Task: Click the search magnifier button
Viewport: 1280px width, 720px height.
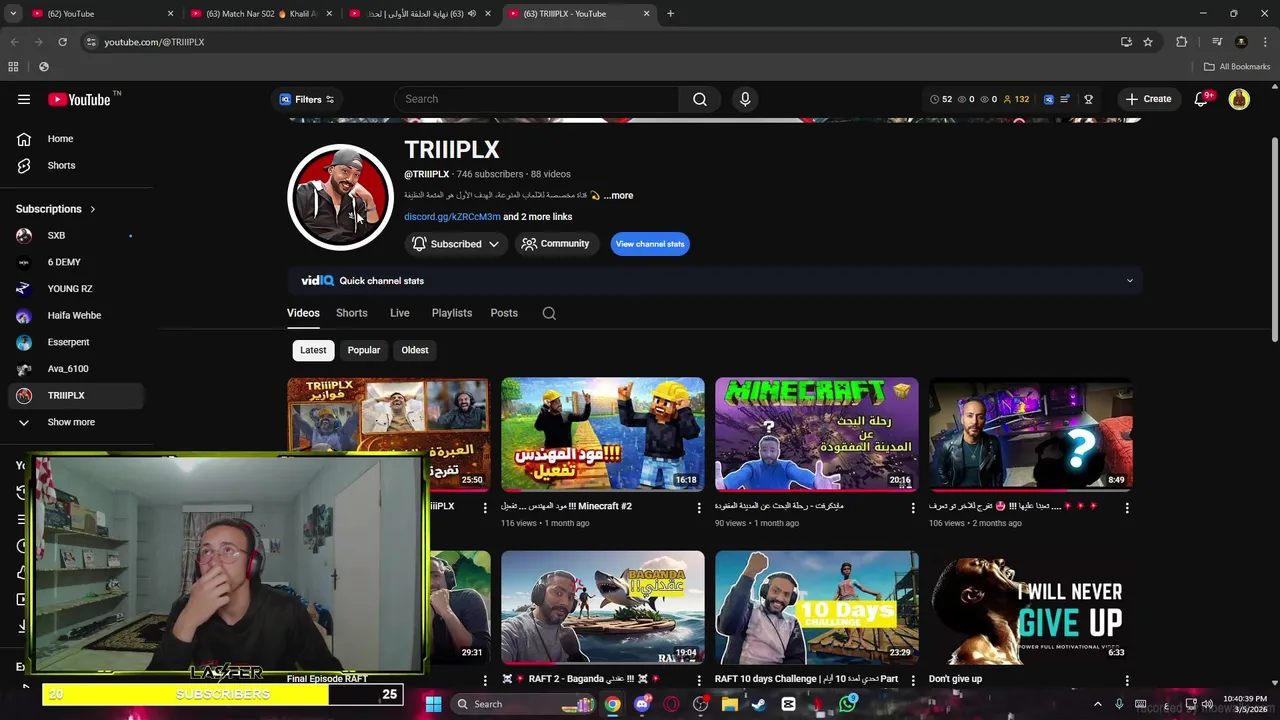Action: pyautogui.click(x=700, y=99)
